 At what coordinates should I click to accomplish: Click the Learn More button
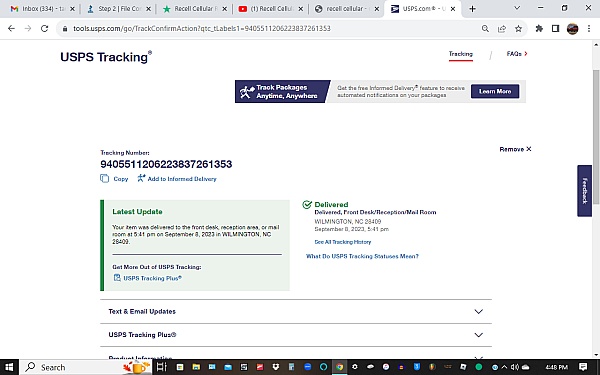click(x=495, y=91)
